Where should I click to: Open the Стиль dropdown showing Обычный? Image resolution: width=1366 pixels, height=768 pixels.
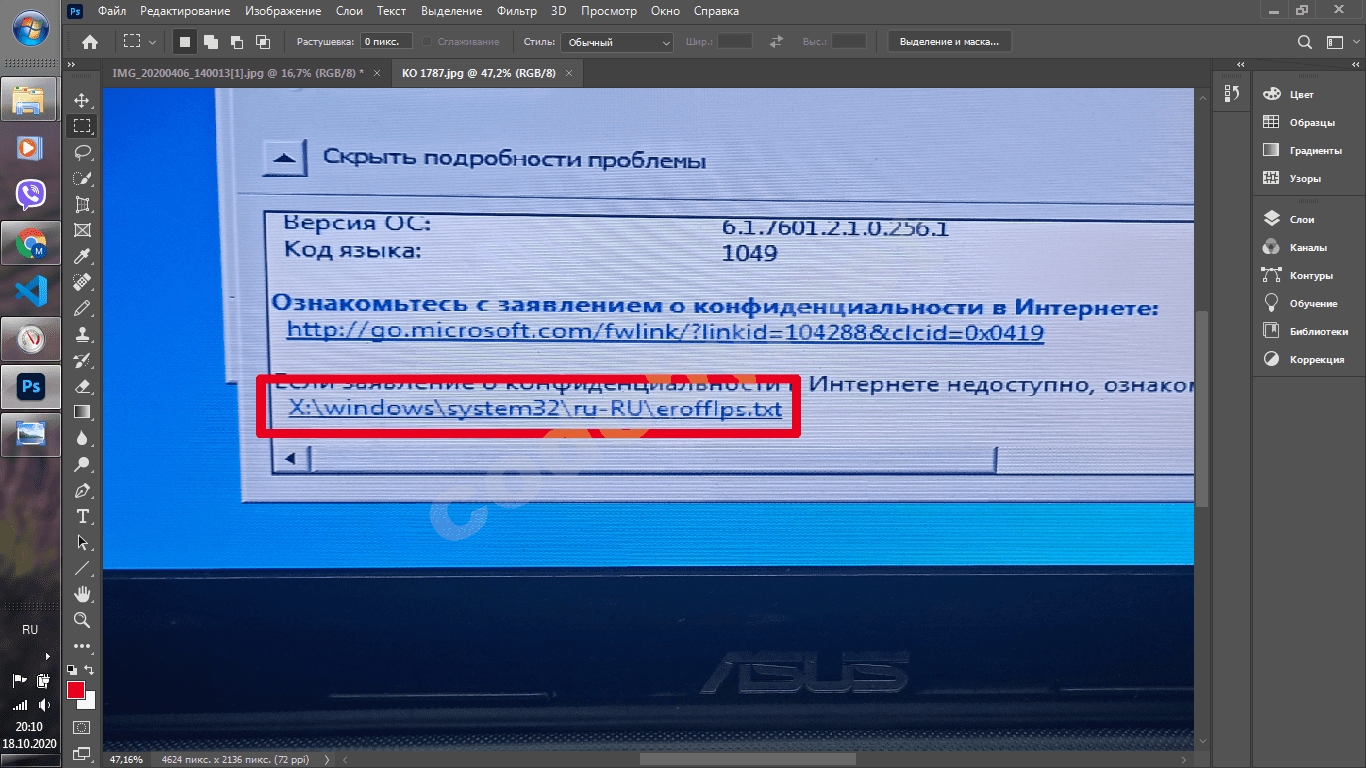pyautogui.click(x=616, y=42)
